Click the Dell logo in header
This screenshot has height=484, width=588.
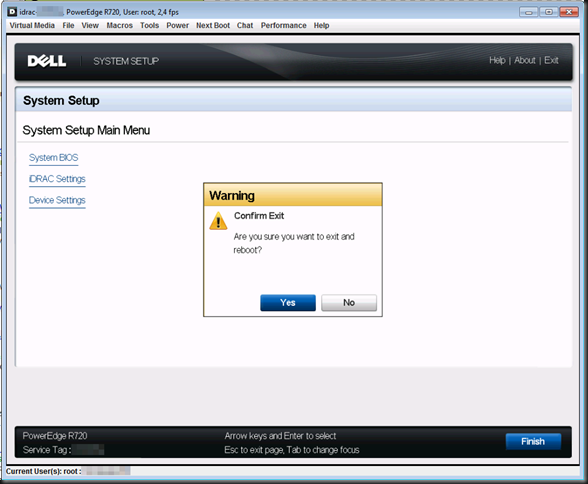[x=47, y=61]
